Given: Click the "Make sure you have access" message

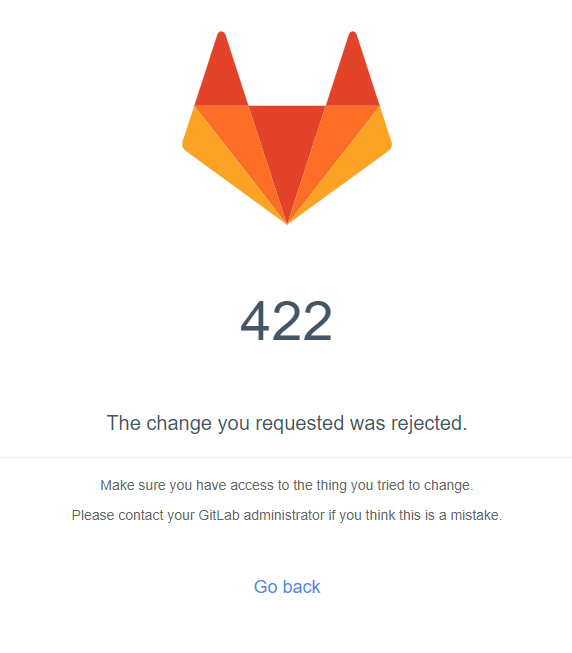Looking at the screenshot, I should click(287, 486).
